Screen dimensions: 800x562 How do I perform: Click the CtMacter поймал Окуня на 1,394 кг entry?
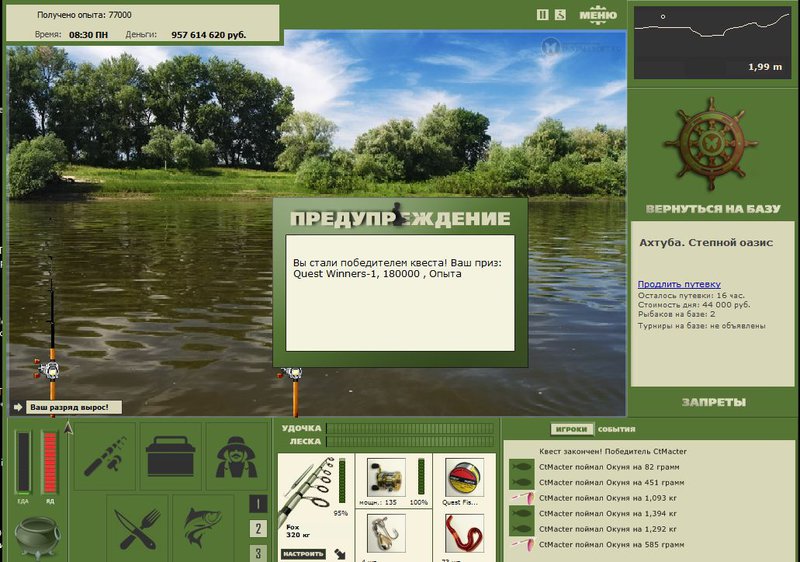tap(608, 514)
